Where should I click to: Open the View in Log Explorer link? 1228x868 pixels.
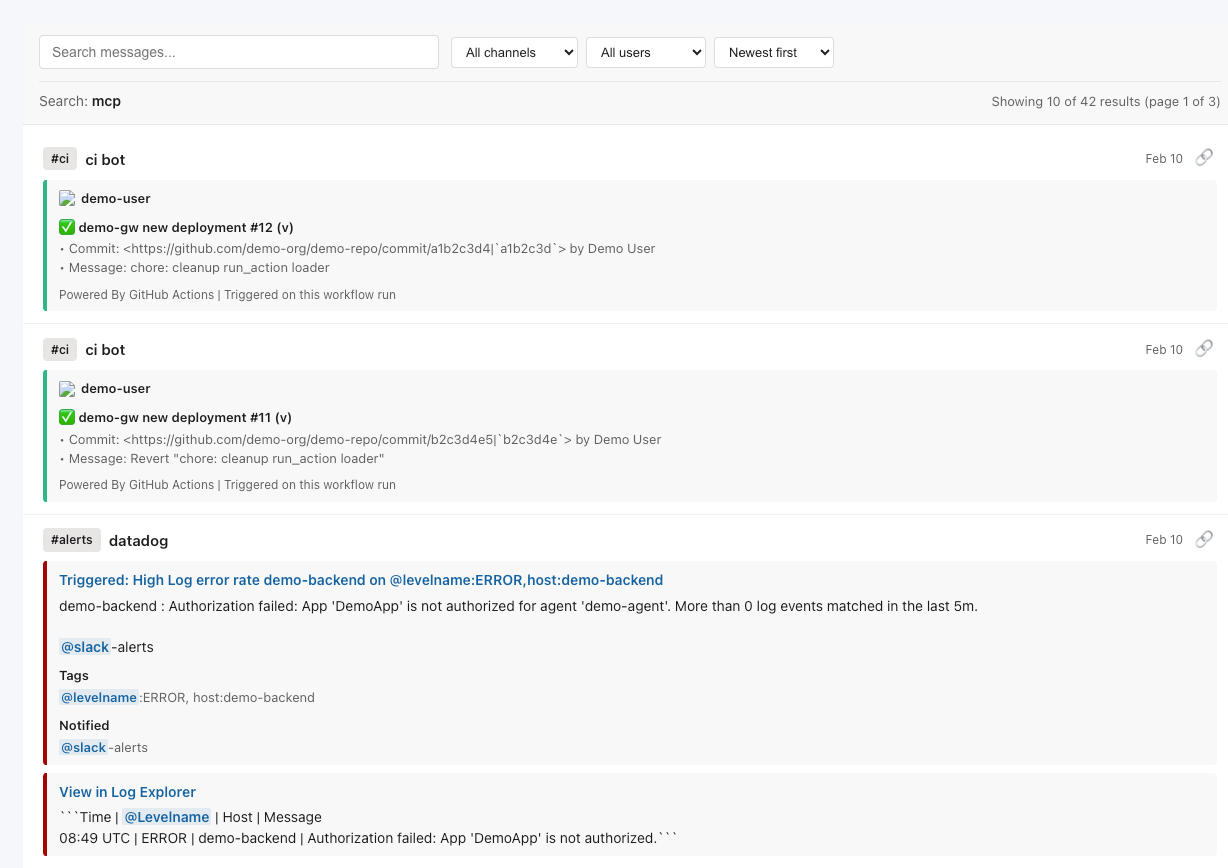127,792
